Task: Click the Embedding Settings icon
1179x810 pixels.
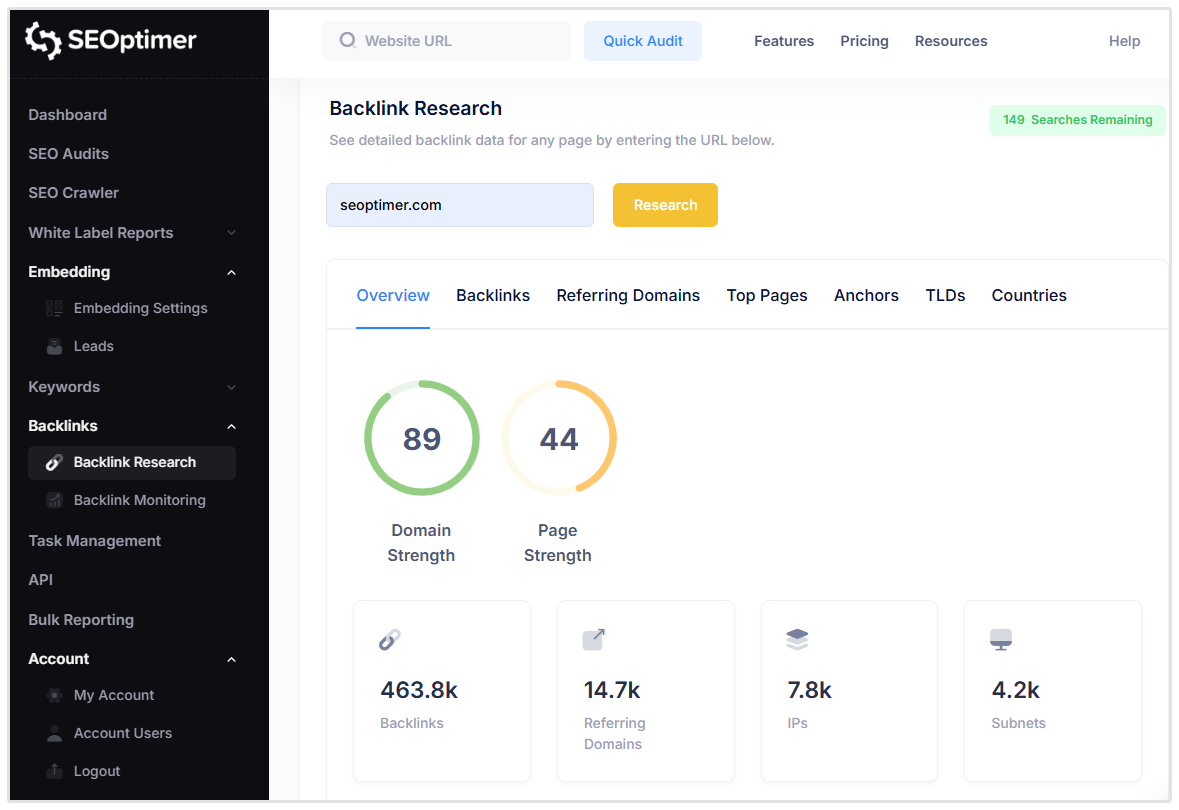Action: click(x=54, y=308)
